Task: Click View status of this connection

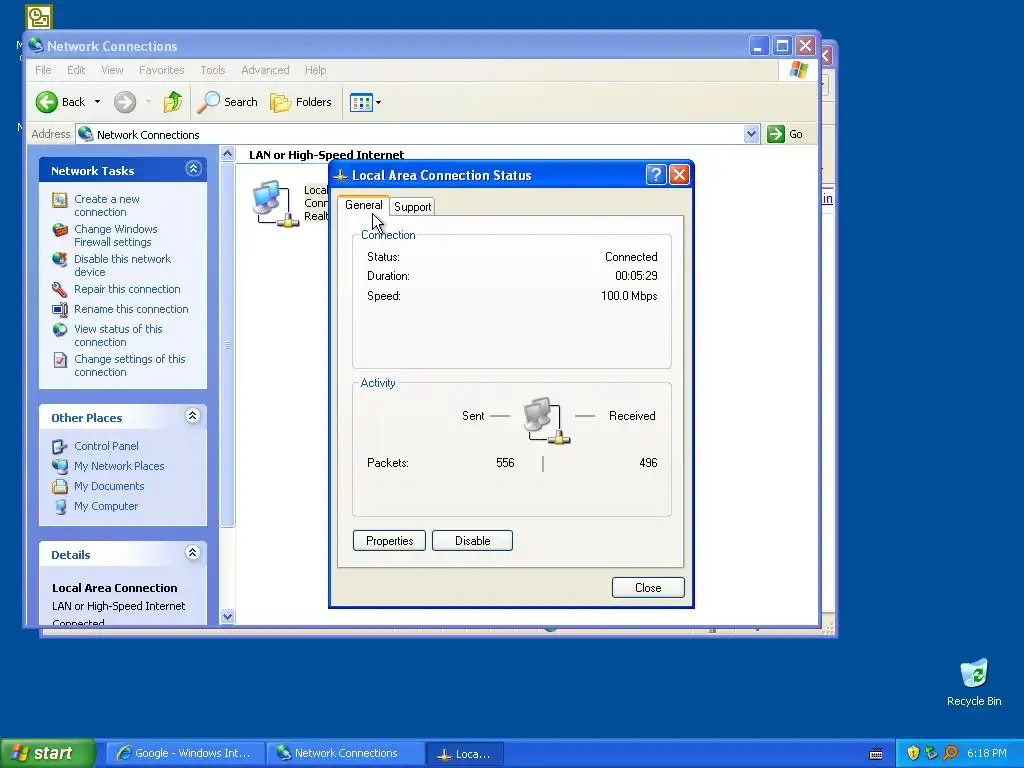Action: [x=118, y=336]
